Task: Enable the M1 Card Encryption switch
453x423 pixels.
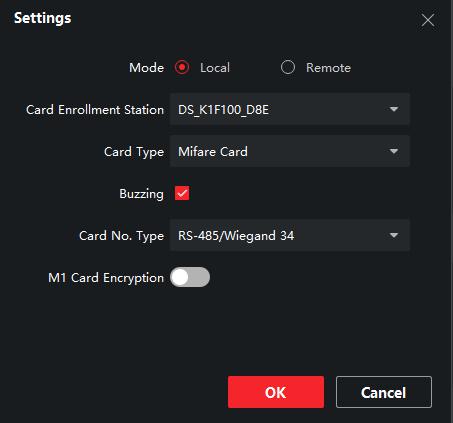Action: 190,277
